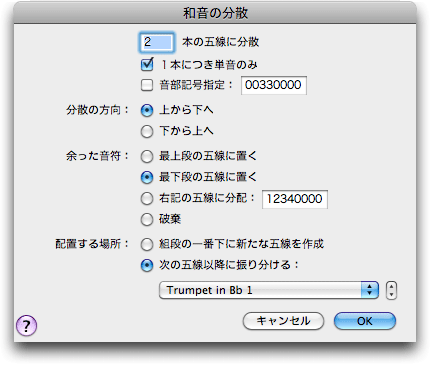Viewport: 430px width, 365px height.
Task: Select the '破棄' discard radio button
Action: coord(147,219)
